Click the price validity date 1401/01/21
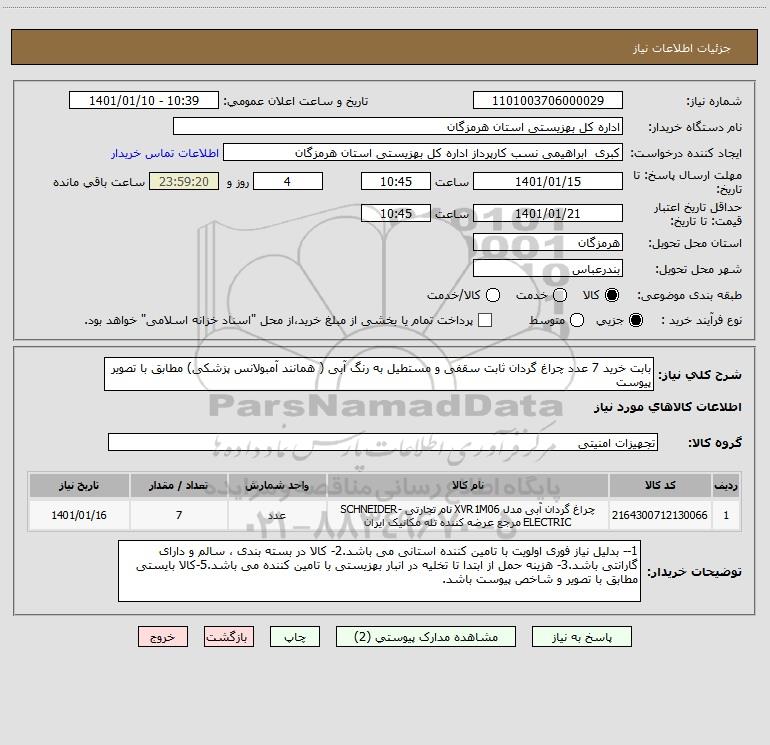Image resolution: width=770 pixels, height=745 pixels. tap(548, 213)
